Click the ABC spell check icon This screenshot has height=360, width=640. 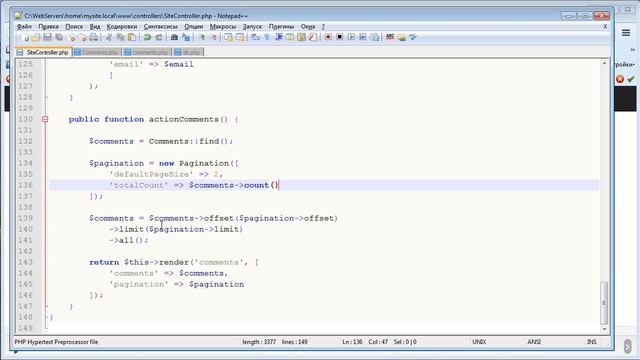click(390, 38)
